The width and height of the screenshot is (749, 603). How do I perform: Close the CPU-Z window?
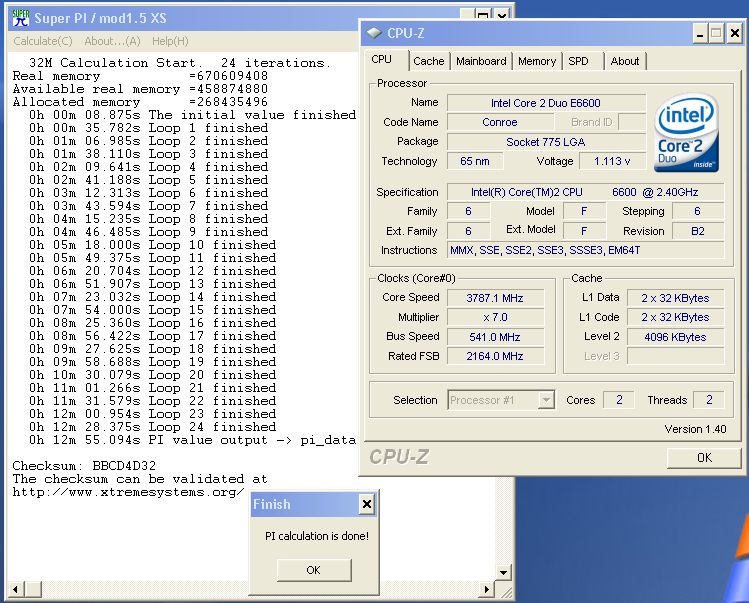pyautogui.click(x=735, y=33)
